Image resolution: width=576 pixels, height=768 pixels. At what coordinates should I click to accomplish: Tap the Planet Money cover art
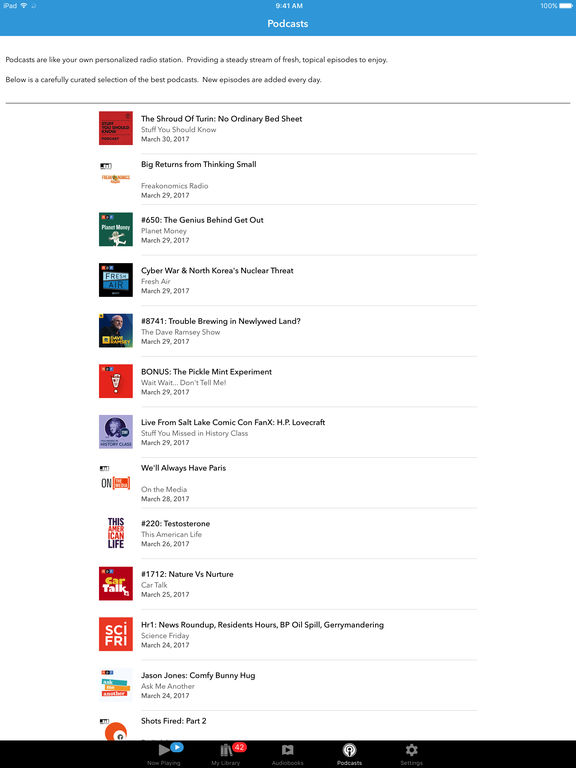(x=116, y=229)
